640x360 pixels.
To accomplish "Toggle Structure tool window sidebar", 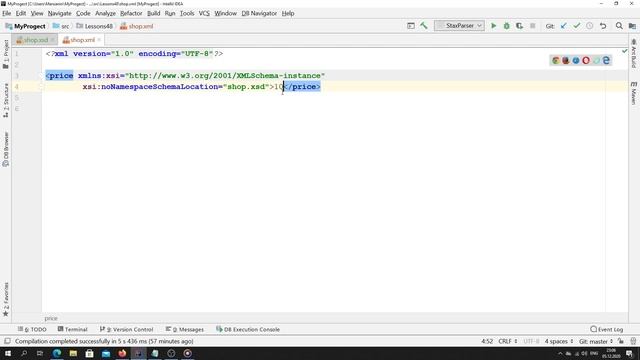I will click(x=6, y=100).
